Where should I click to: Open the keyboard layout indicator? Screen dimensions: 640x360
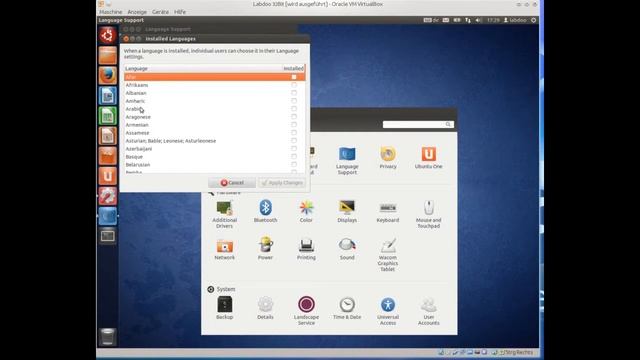point(431,20)
